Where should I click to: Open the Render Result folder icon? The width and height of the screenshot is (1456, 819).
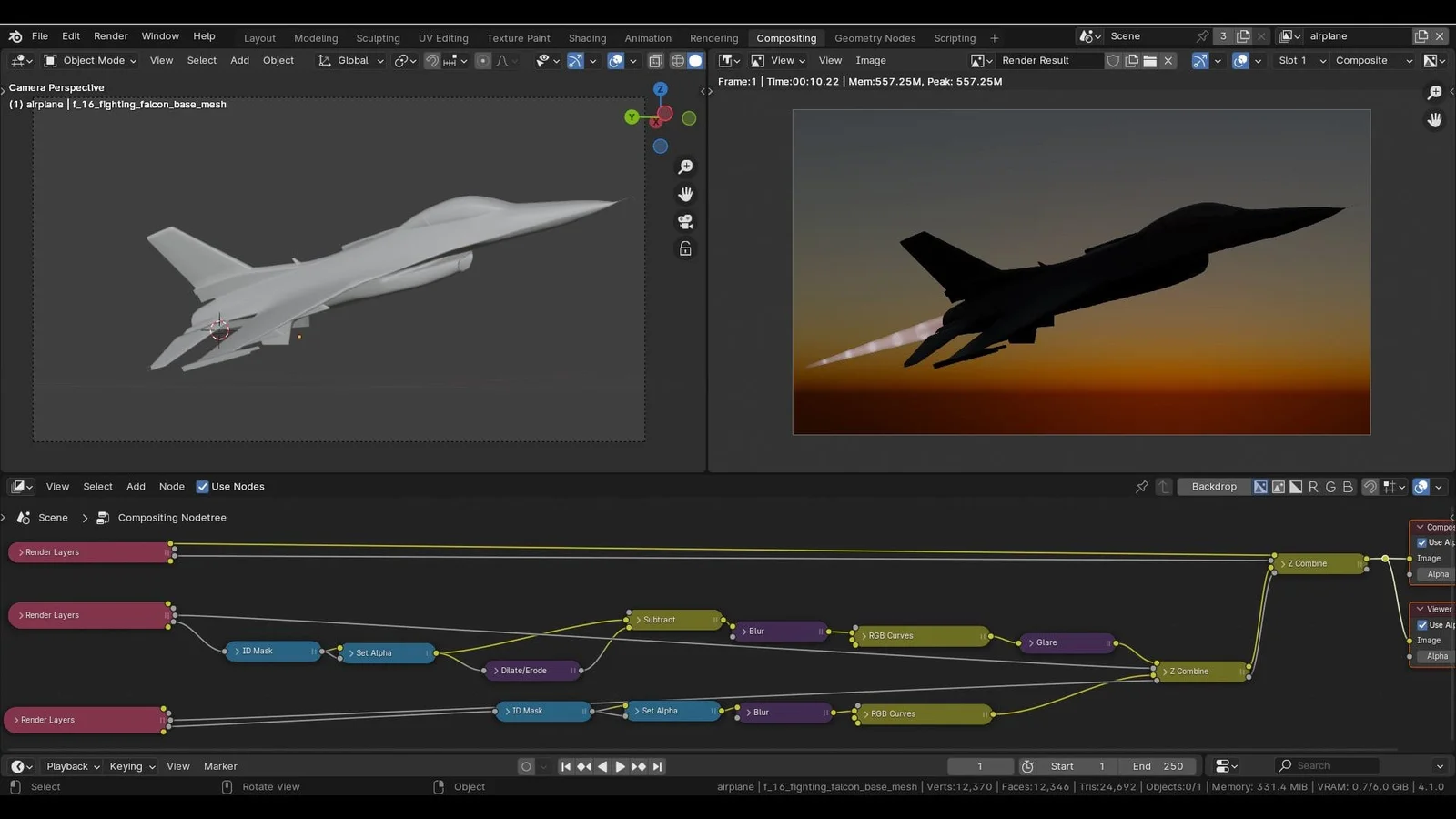1150,61
